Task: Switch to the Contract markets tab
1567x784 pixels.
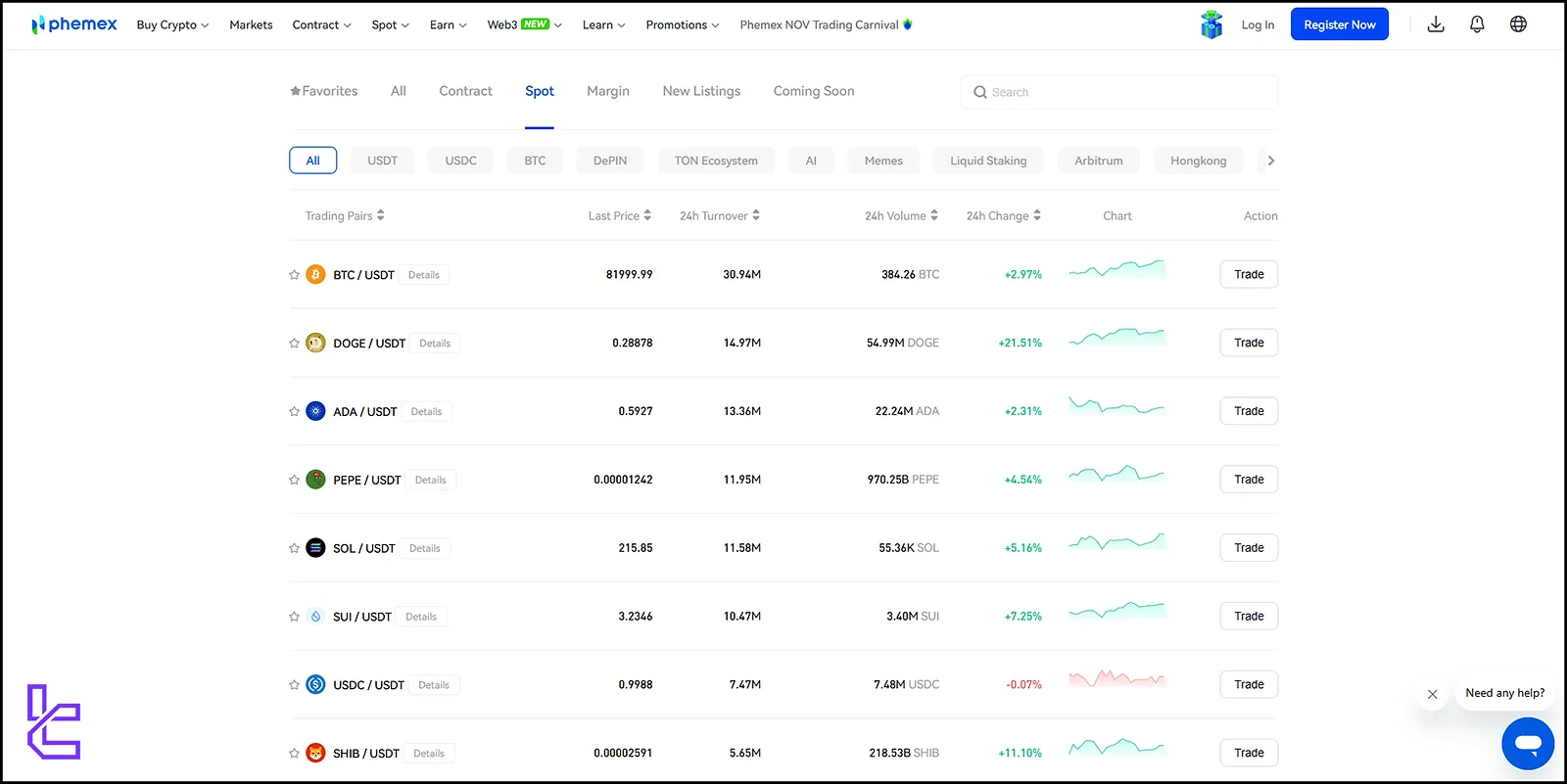Action: pos(465,91)
